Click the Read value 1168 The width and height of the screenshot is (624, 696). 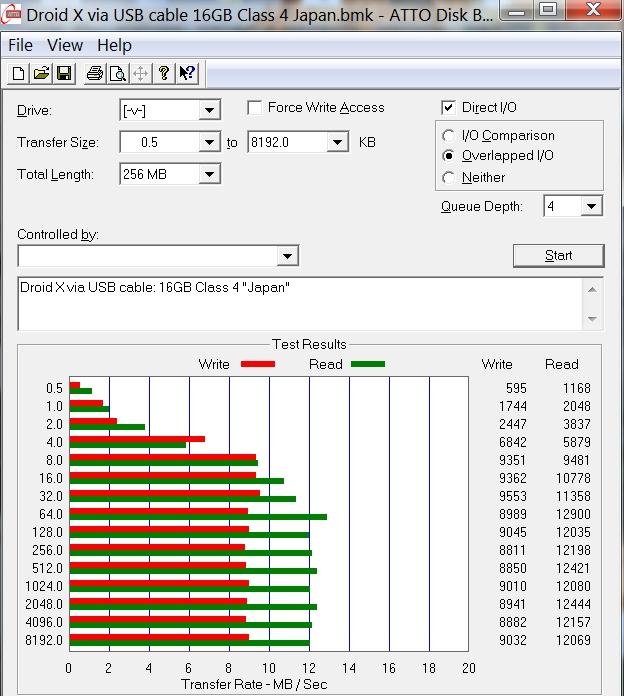(577, 388)
